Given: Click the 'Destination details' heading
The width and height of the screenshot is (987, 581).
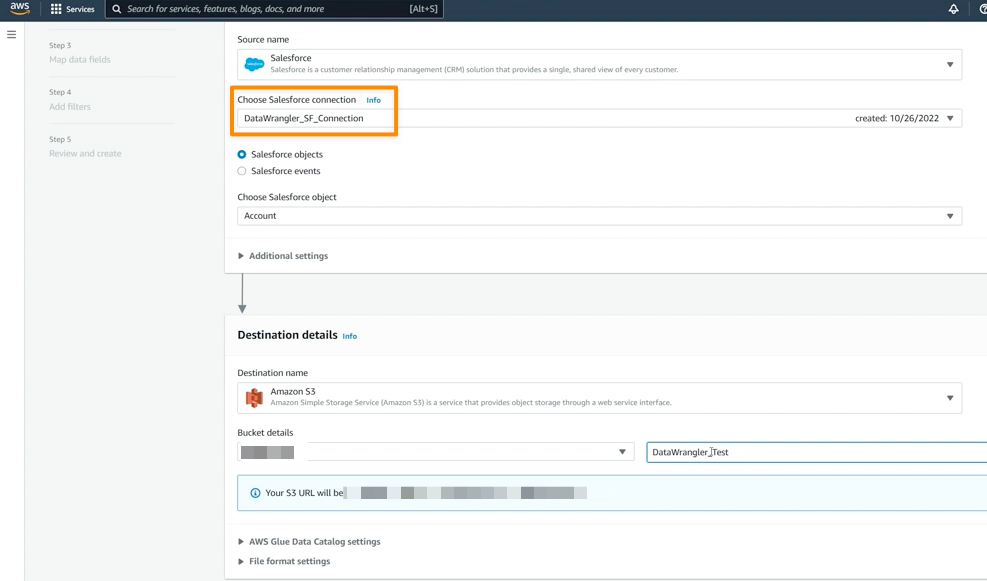Looking at the screenshot, I should (287, 335).
